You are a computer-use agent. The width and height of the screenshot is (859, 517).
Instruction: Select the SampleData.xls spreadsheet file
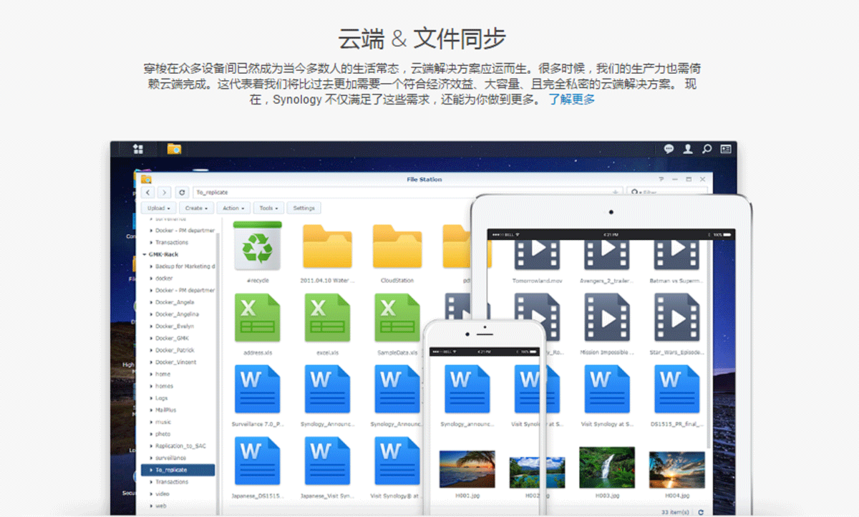398,318
